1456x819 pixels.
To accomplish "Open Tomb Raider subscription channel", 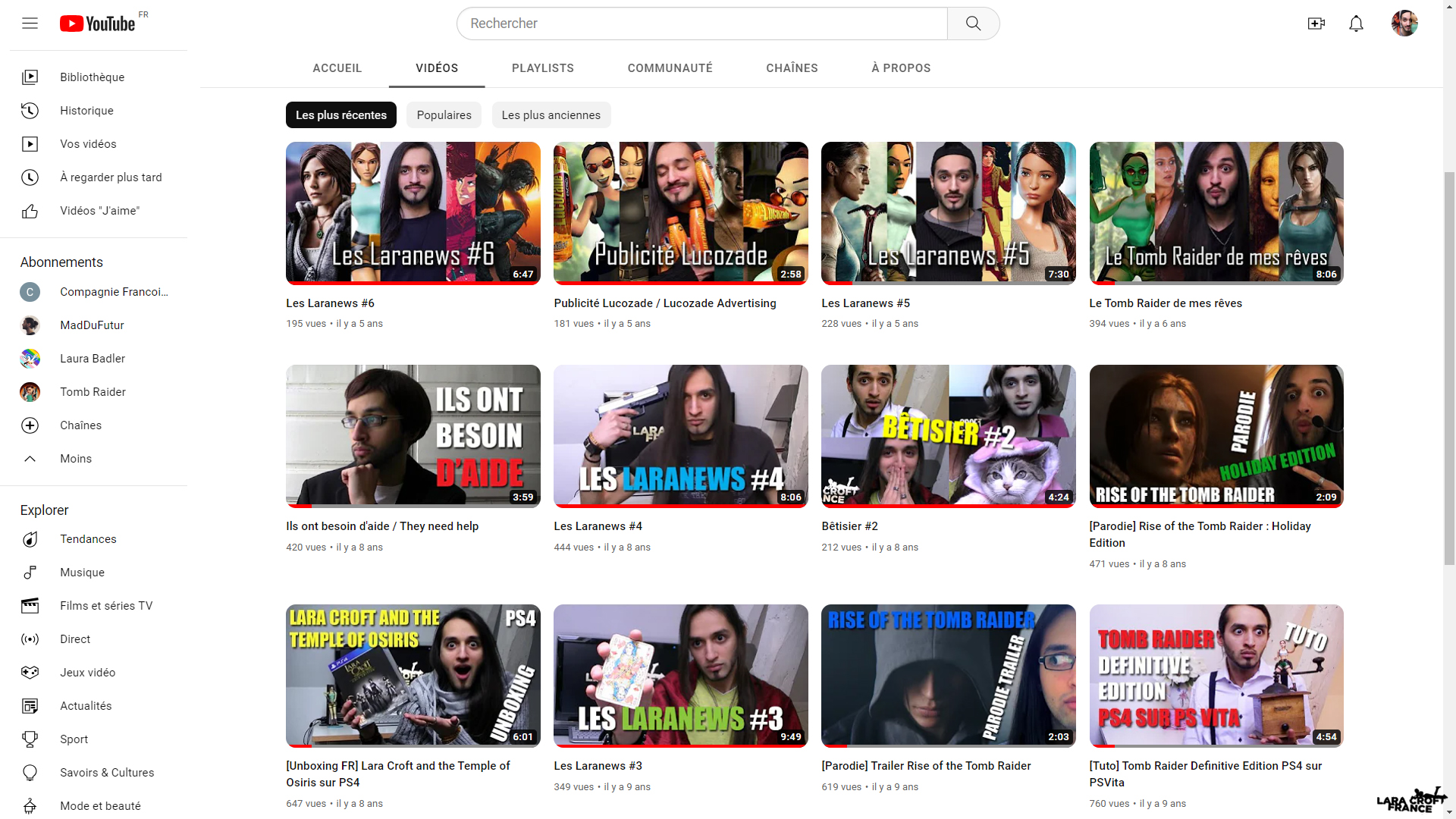I will tap(93, 392).
